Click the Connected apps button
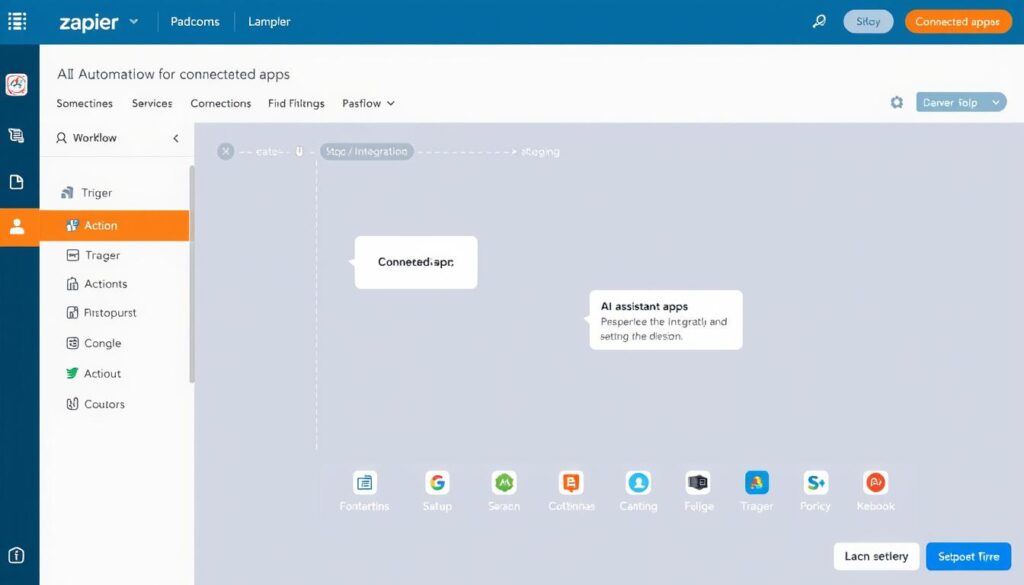This screenshot has height=585, width=1024. pyautogui.click(x=958, y=20)
